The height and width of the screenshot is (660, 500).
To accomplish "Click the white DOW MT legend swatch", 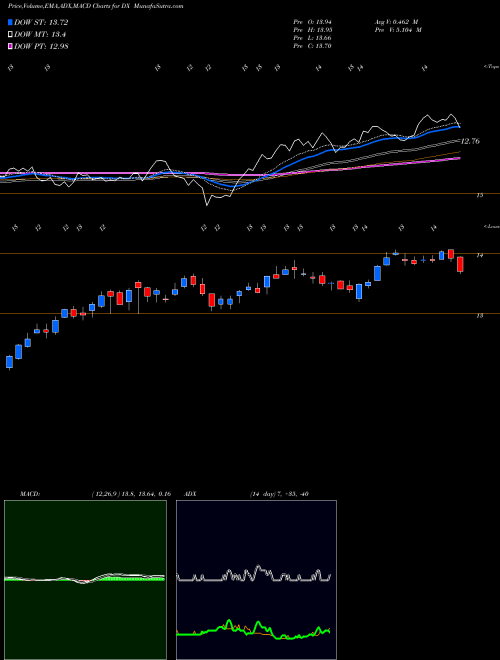I will click(x=11, y=35).
